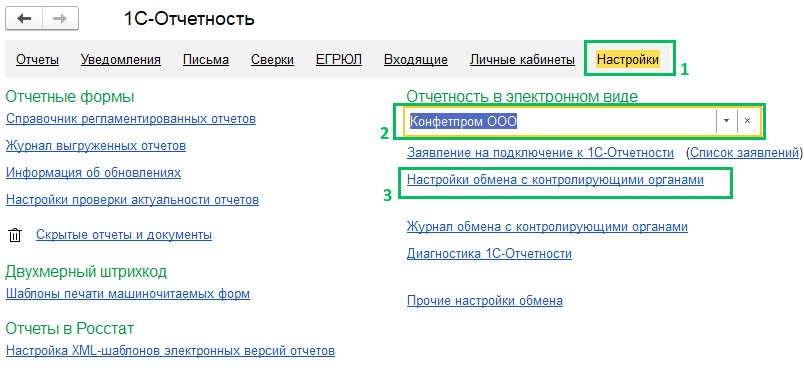Open Прочие настройки обмена link
Viewport: 804px width, 380px height.
[485, 301]
